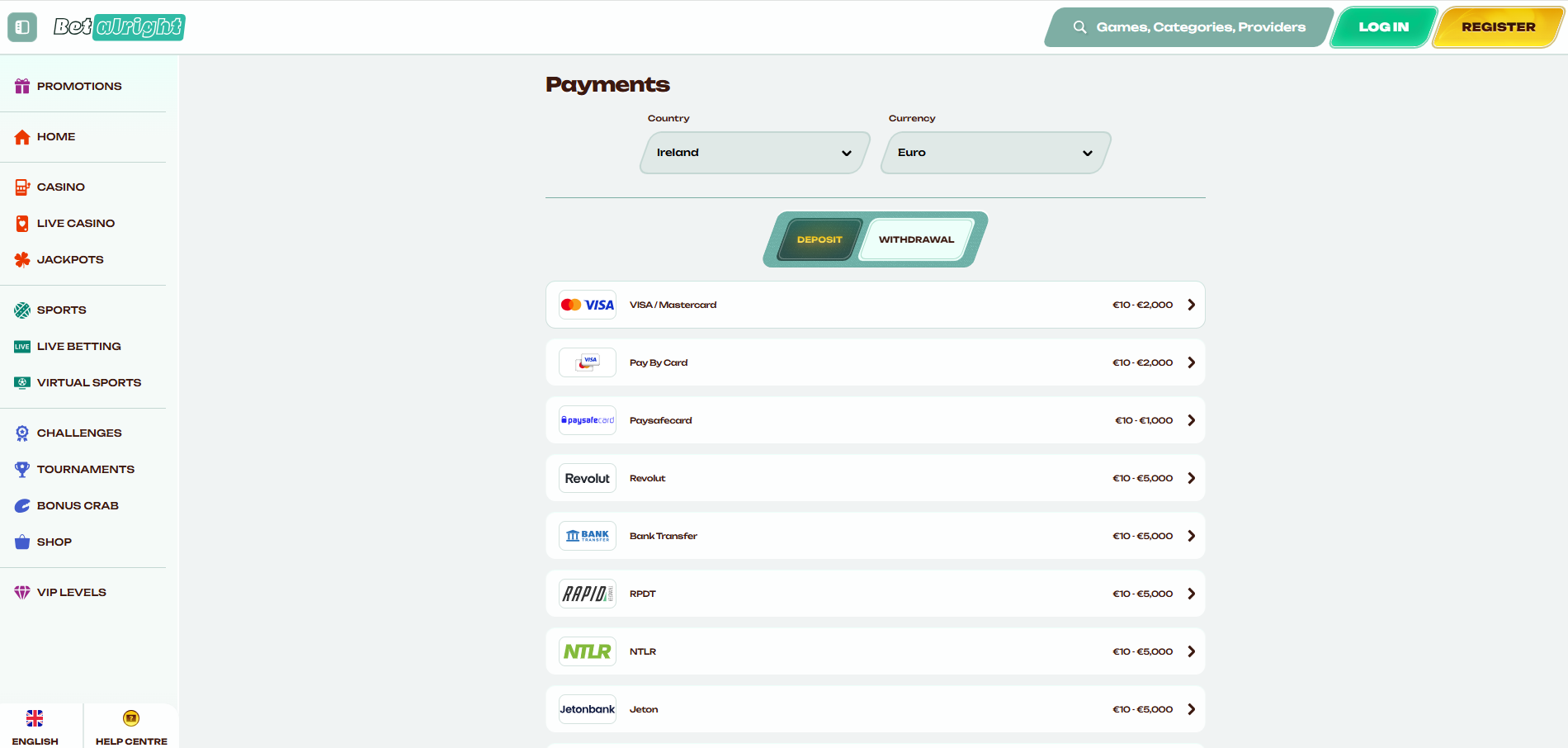1568x748 pixels.
Task: Click the Live Betting LIVE icon
Action: [22, 347]
